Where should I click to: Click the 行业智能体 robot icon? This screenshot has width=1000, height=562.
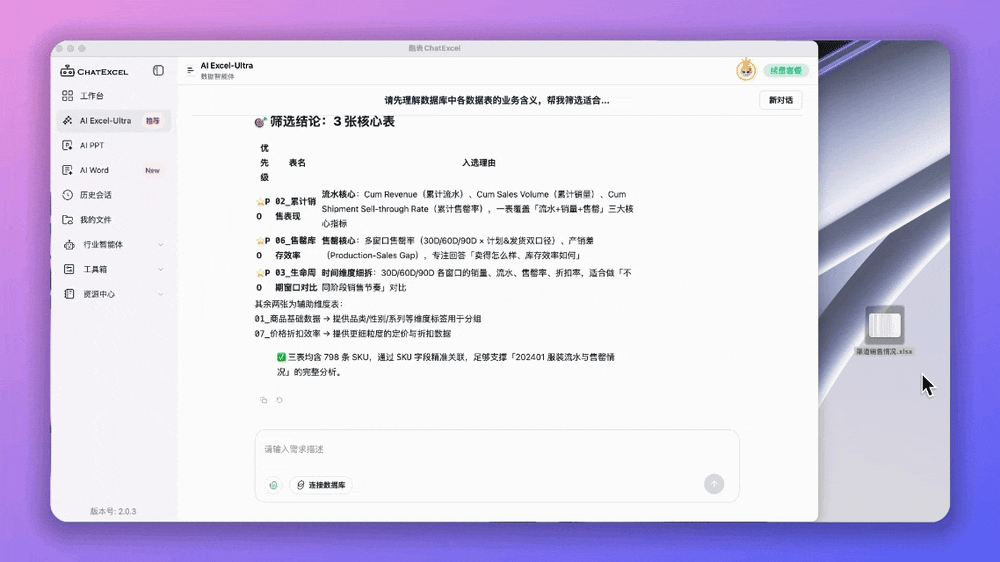coord(69,244)
